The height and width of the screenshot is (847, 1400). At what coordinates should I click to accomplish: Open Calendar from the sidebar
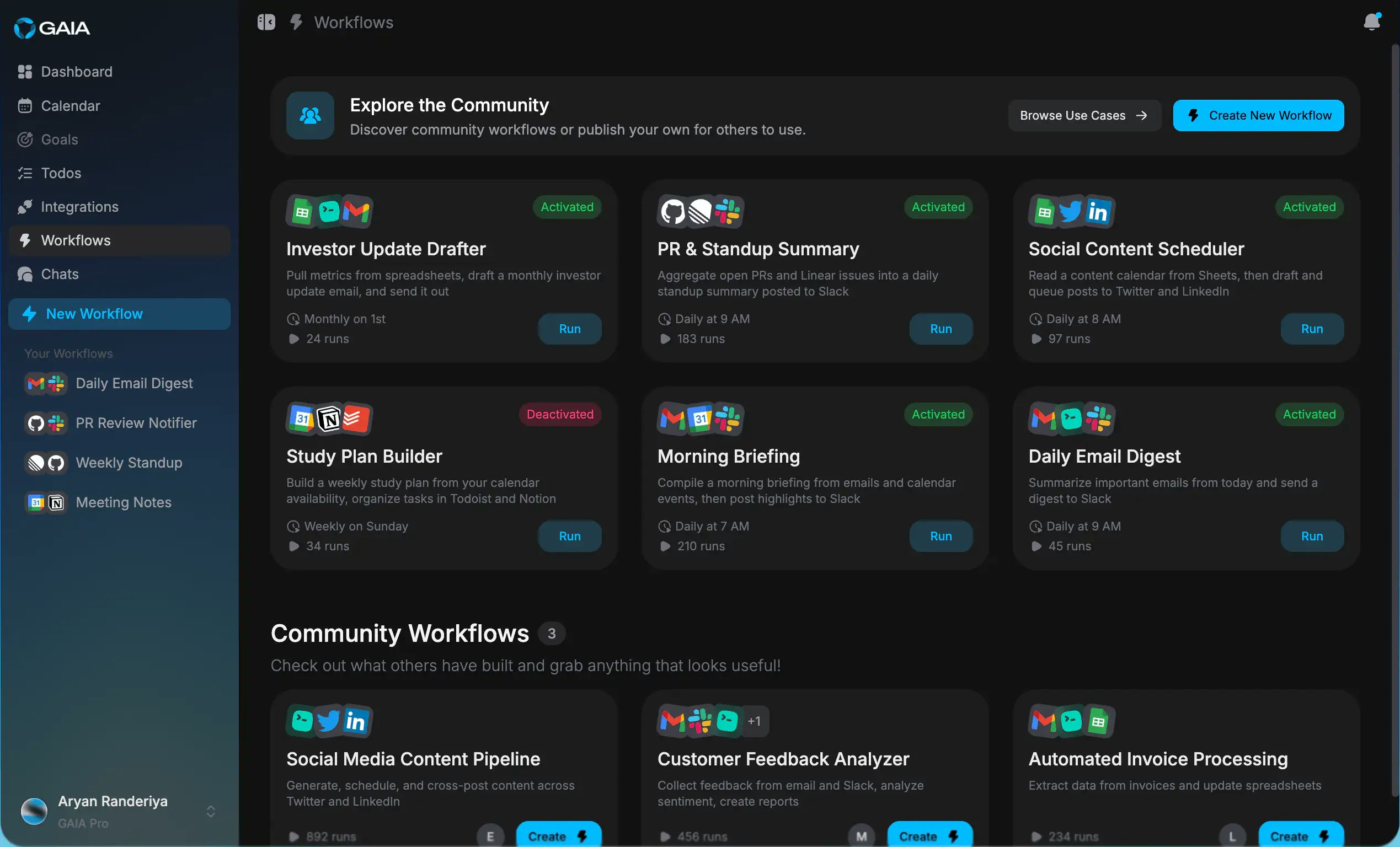(71, 106)
